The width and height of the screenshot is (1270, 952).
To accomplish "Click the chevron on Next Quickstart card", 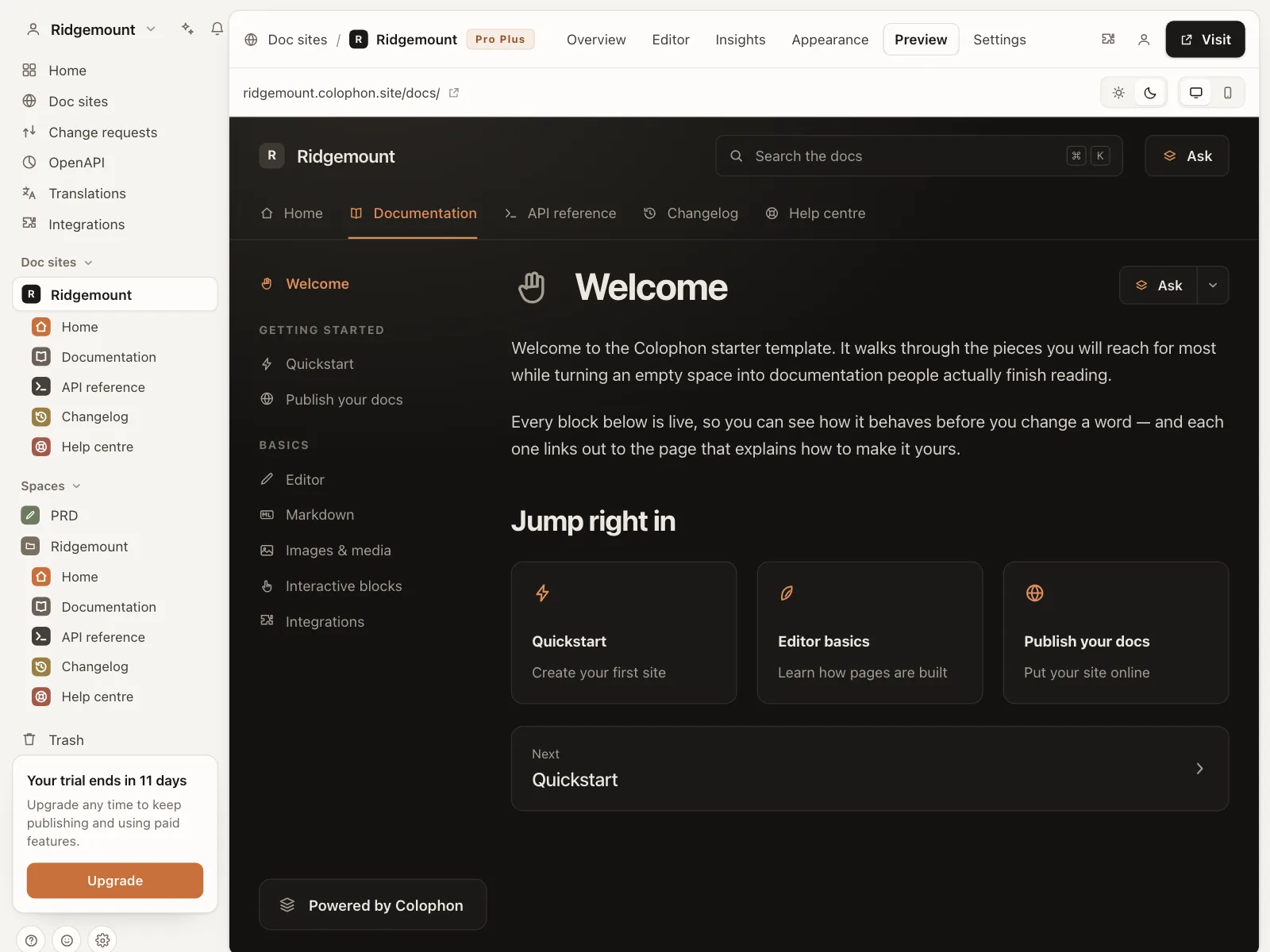I will click(x=1199, y=768).
